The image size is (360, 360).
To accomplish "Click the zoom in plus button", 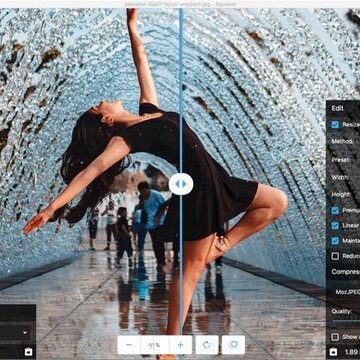I will pos(181,345).
